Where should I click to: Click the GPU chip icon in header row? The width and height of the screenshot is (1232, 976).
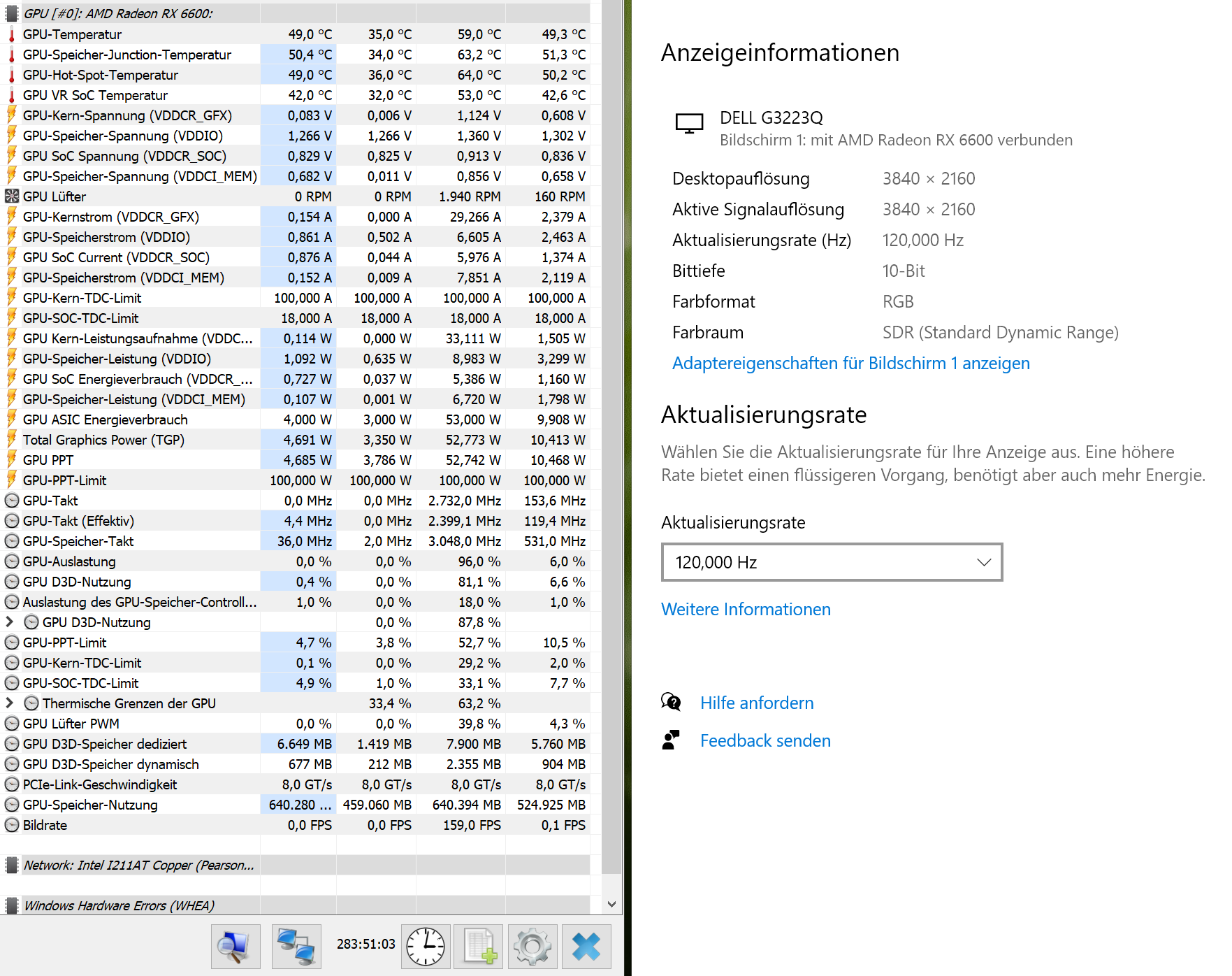point(12,13)
